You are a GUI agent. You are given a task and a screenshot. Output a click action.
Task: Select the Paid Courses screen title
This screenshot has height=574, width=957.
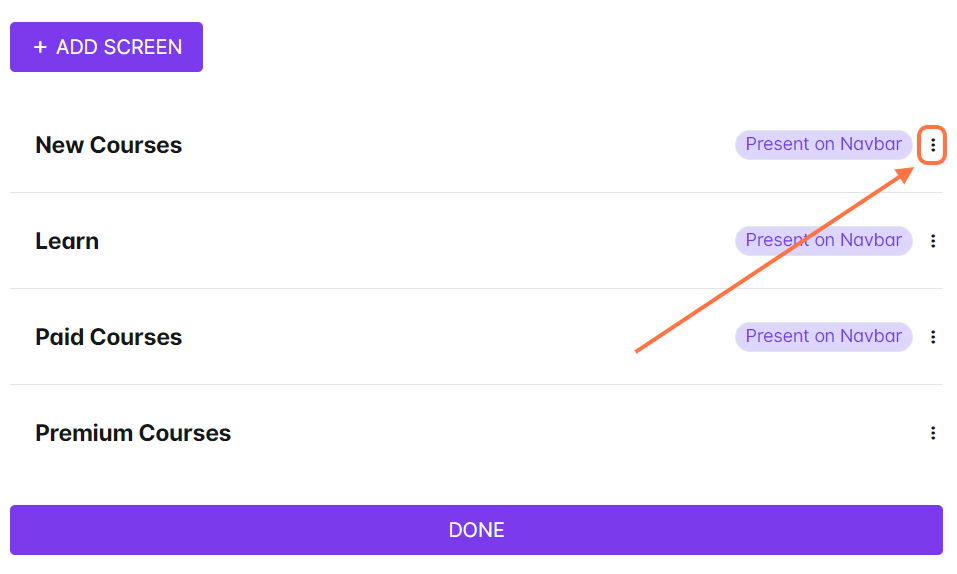pyautogui.click(x=109, y=337)
